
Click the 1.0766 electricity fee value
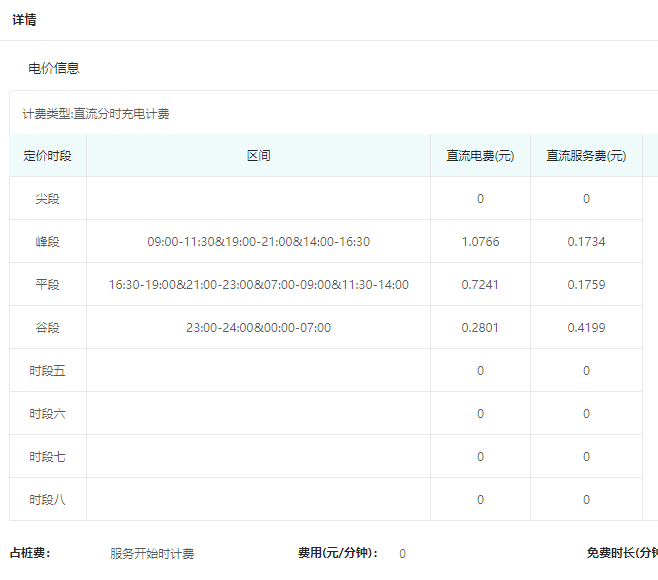pyautogui.click(x=480, y=242)
